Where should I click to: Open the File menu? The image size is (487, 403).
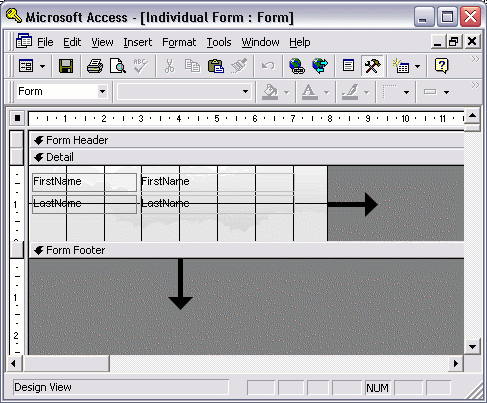coord(45,42)
